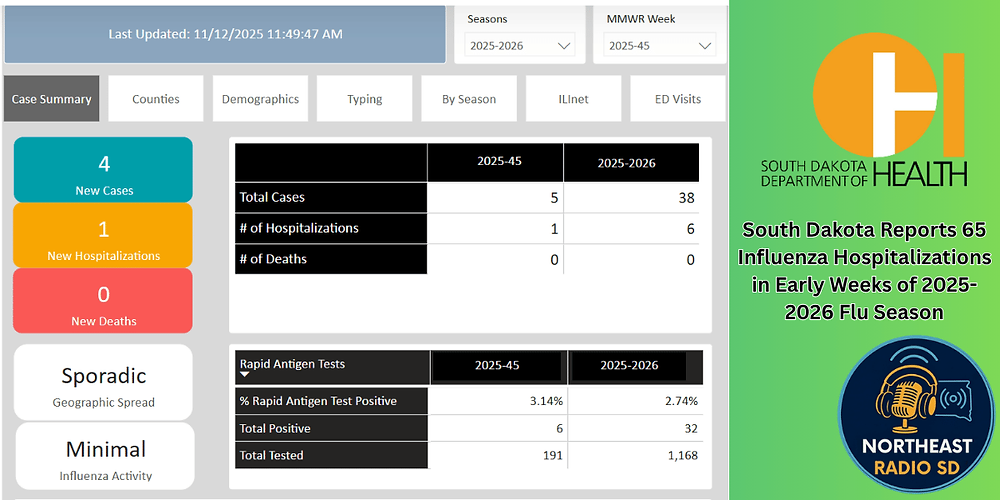Select the Demographics tab

(260, 99)
